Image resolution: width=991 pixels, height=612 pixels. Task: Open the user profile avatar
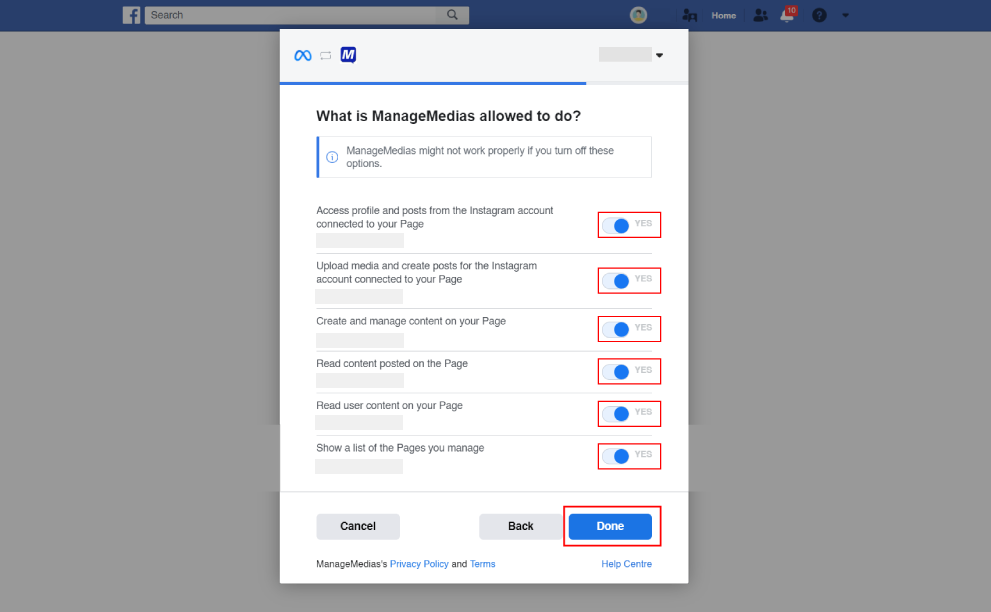tap(638, 15)
